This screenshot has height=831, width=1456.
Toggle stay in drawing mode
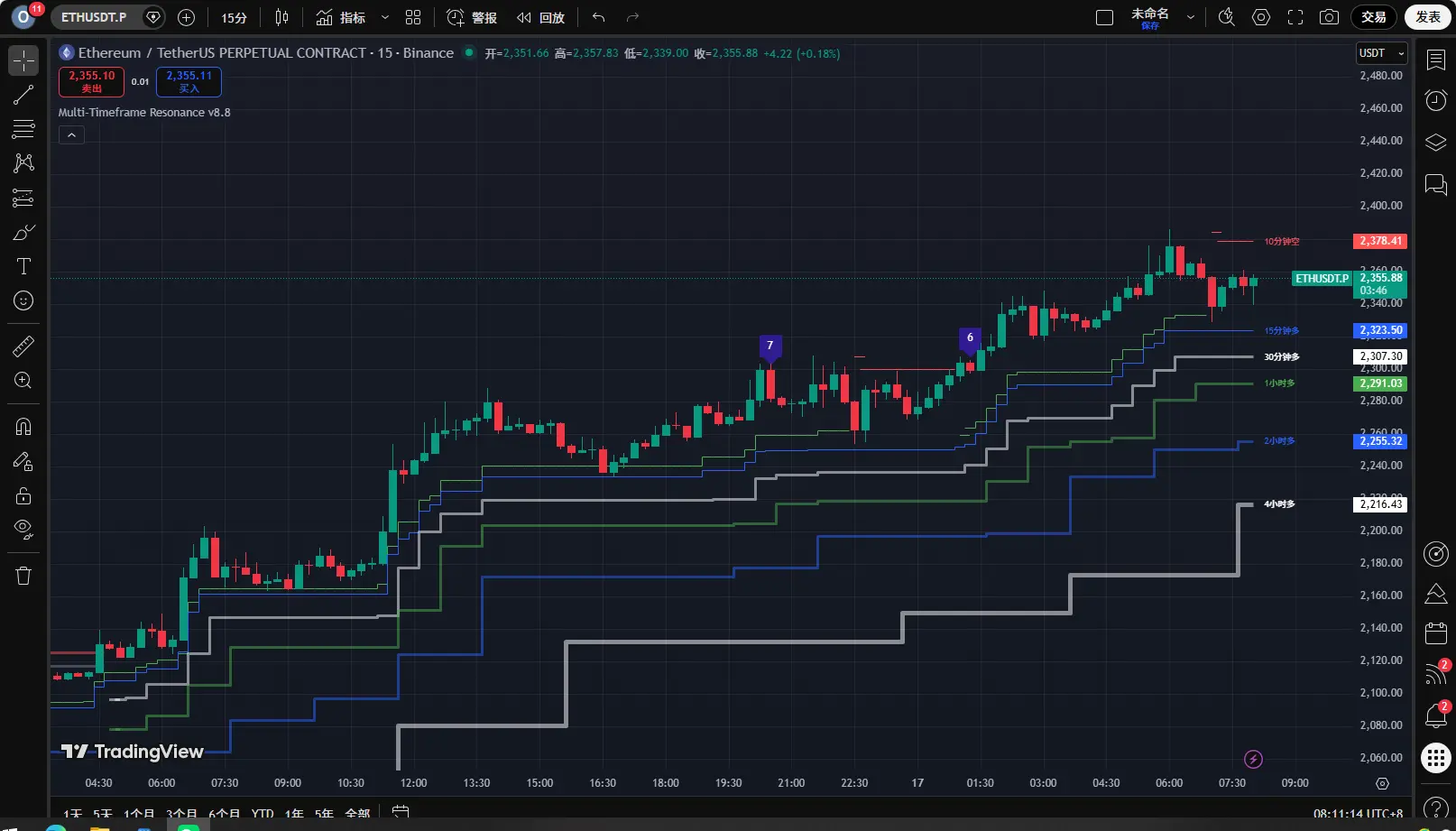pyautogui.click(x=23, y=461)
